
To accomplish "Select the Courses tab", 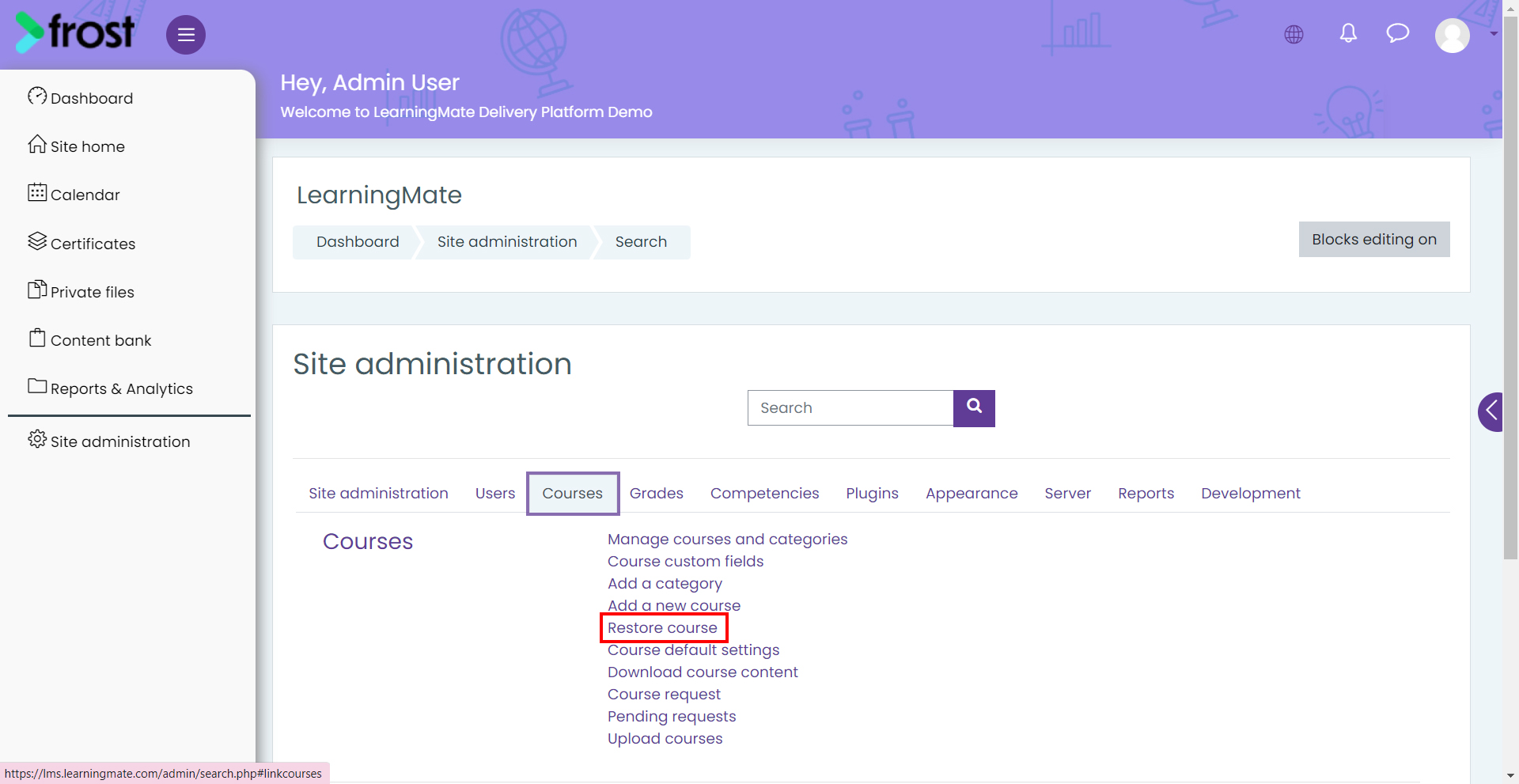I will (573, 494).
